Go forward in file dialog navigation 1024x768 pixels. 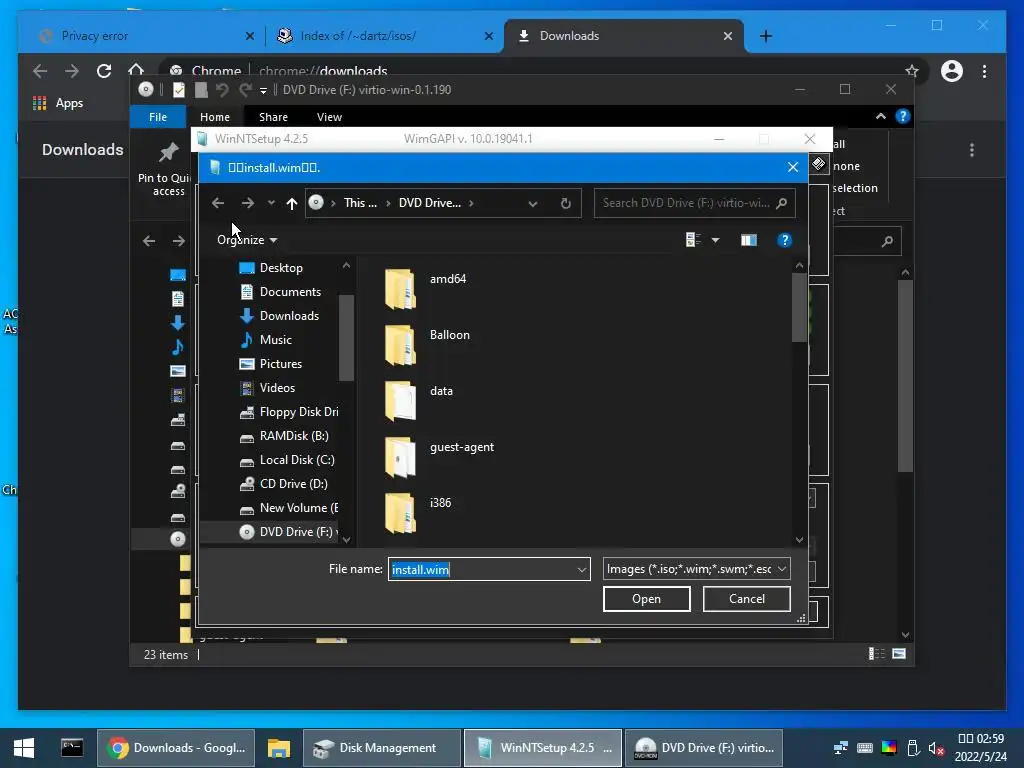pyautogui.click(x=248, y=203)
